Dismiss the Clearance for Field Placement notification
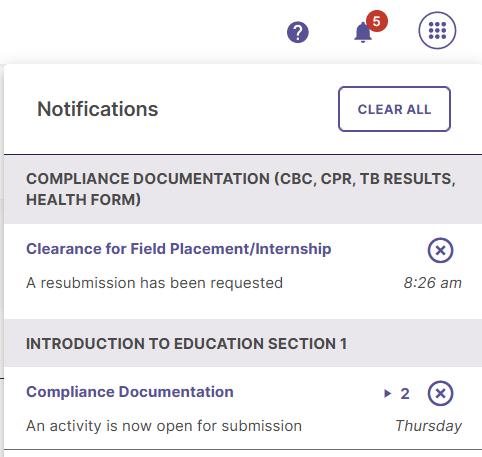 point(440,250)
